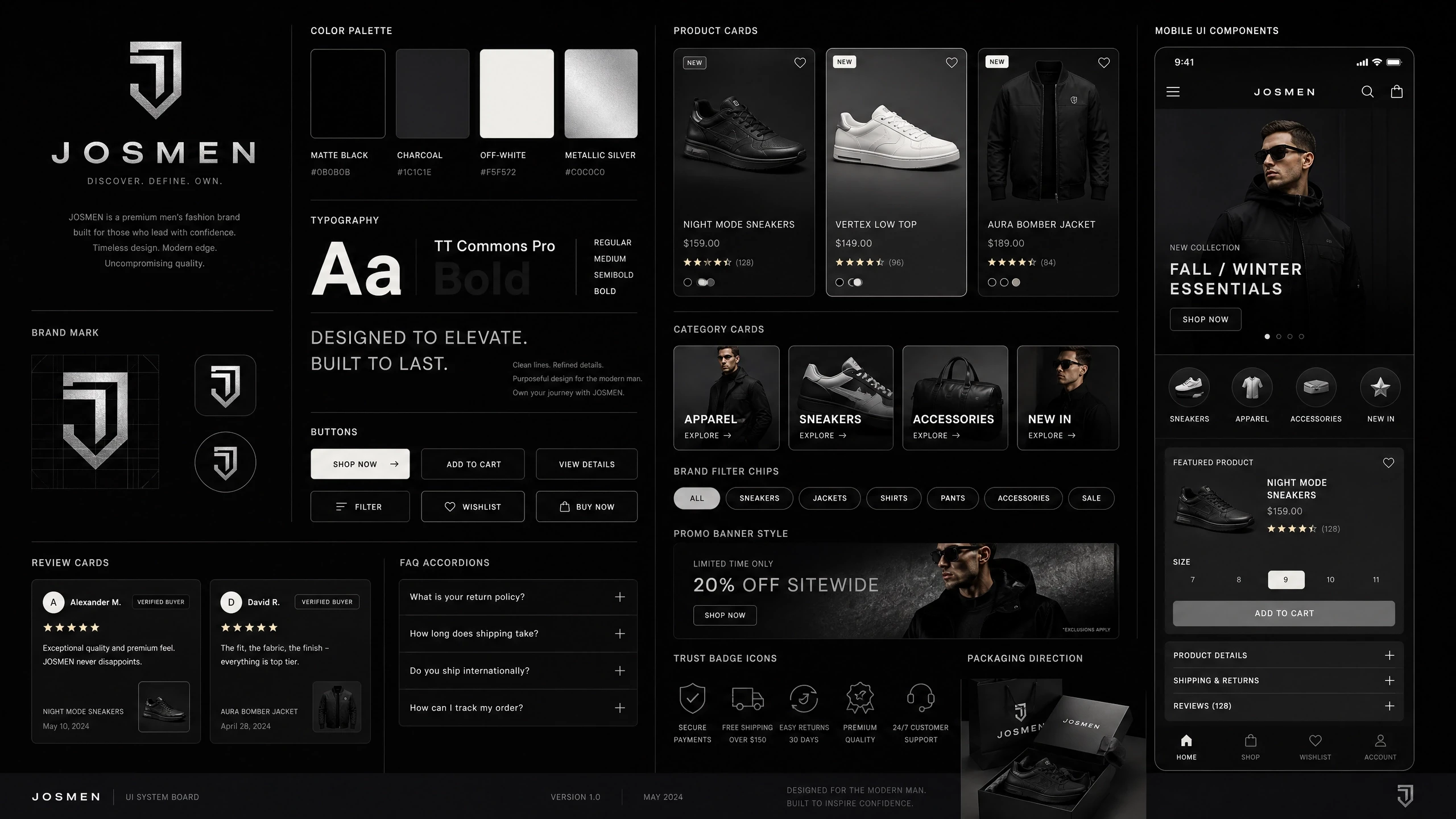Select size 11 in Featured Product
Viewport: 1456px width, 819px height.
coord(1376,580)
